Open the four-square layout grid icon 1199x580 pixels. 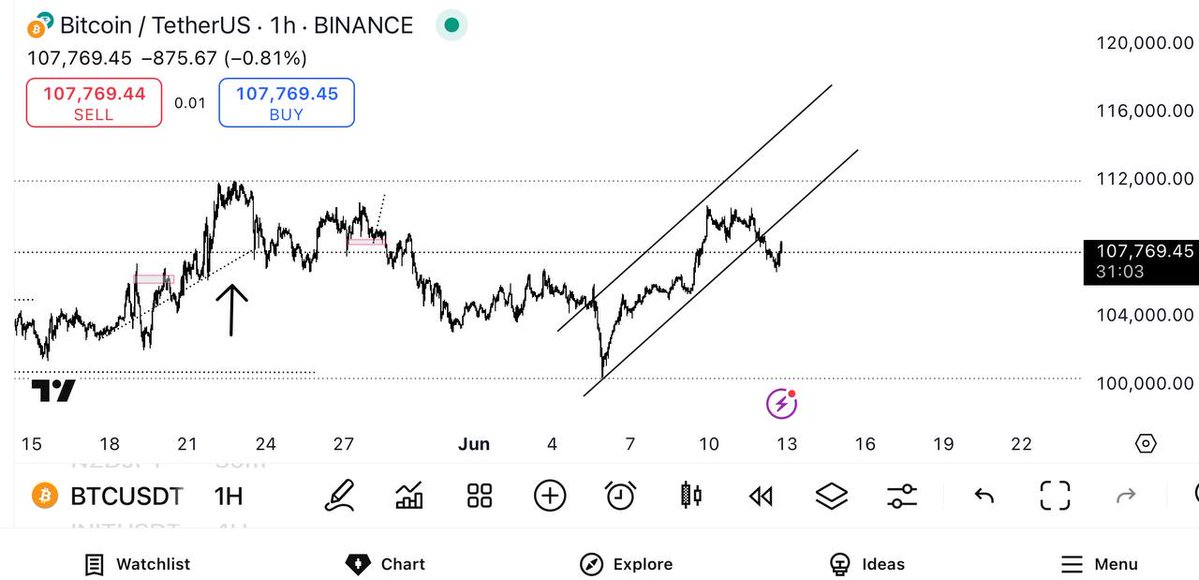coord(479,496)
